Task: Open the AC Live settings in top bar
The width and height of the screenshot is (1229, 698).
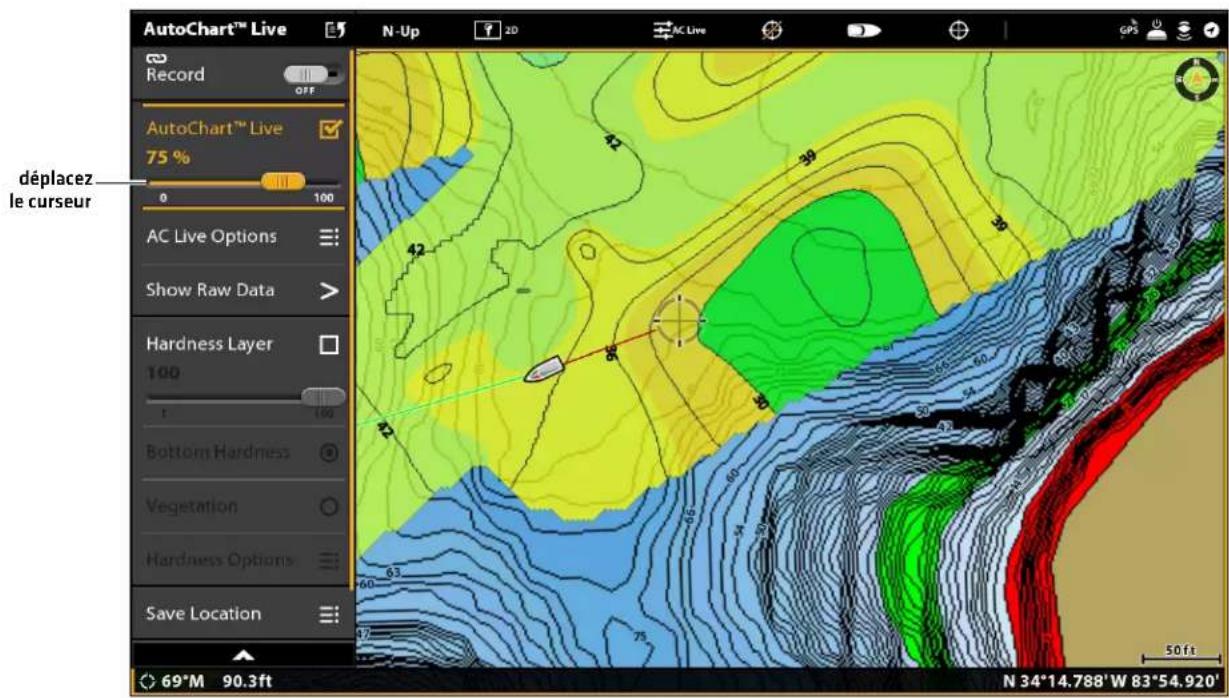Action: click(679, 30)
